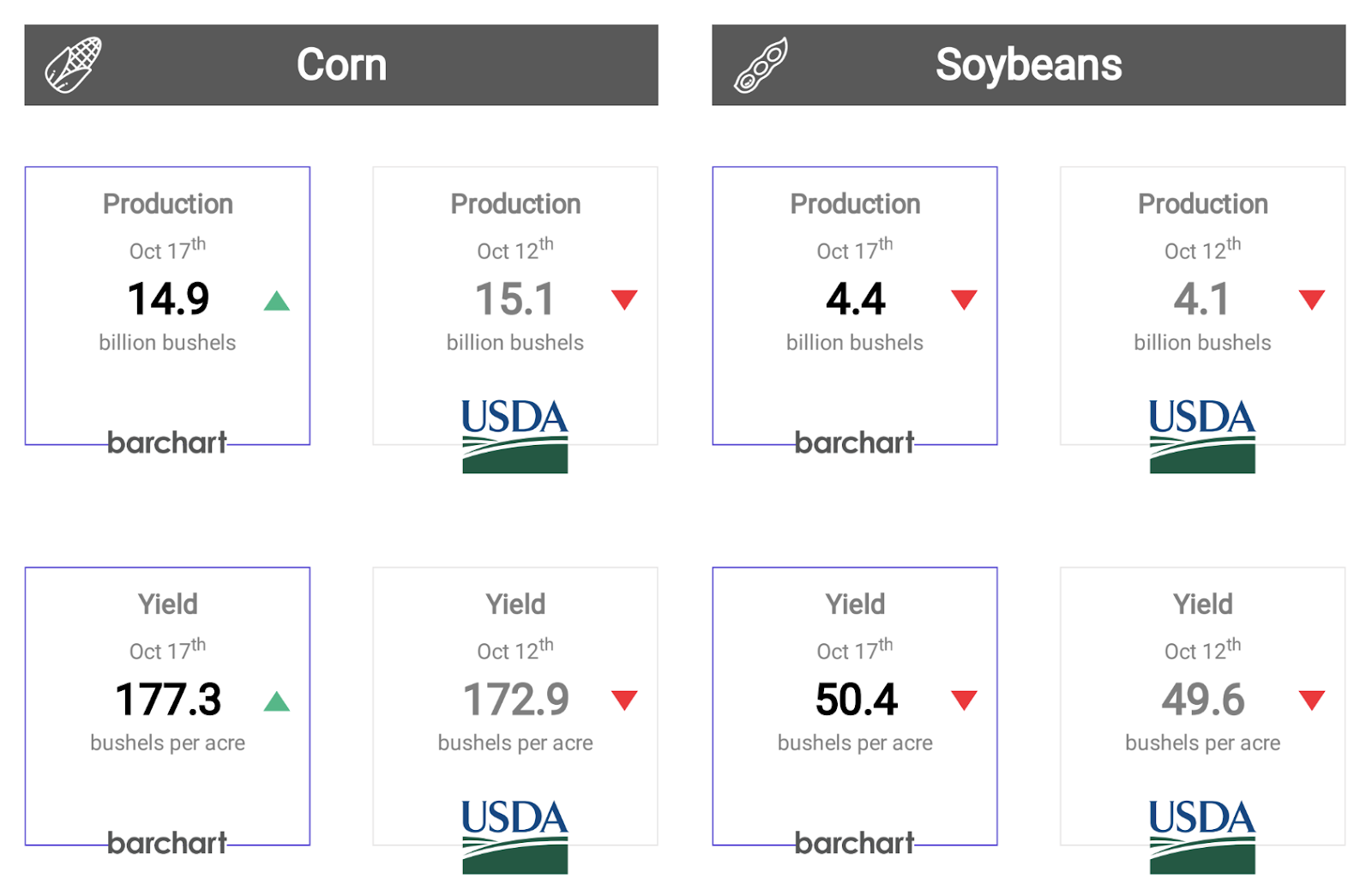Click barchart logo on corn production card
The width and height of the screenshot is (1372, 890).
pyautogui.click(x=167, y=442)
